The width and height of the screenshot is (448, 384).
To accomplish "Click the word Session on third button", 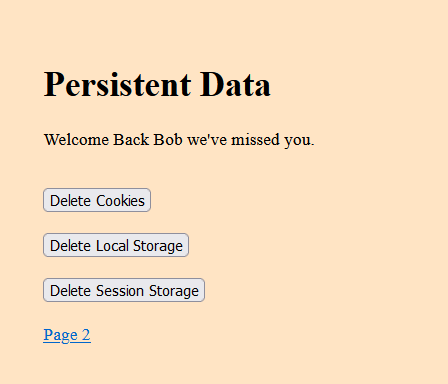I will (x=120, y=291).
